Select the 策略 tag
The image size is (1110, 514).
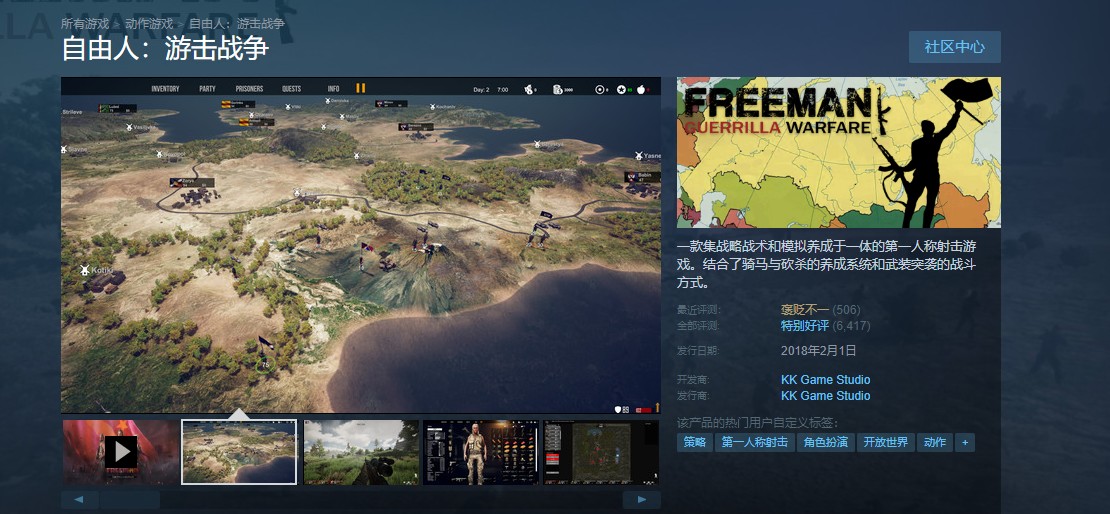point(695,442)
